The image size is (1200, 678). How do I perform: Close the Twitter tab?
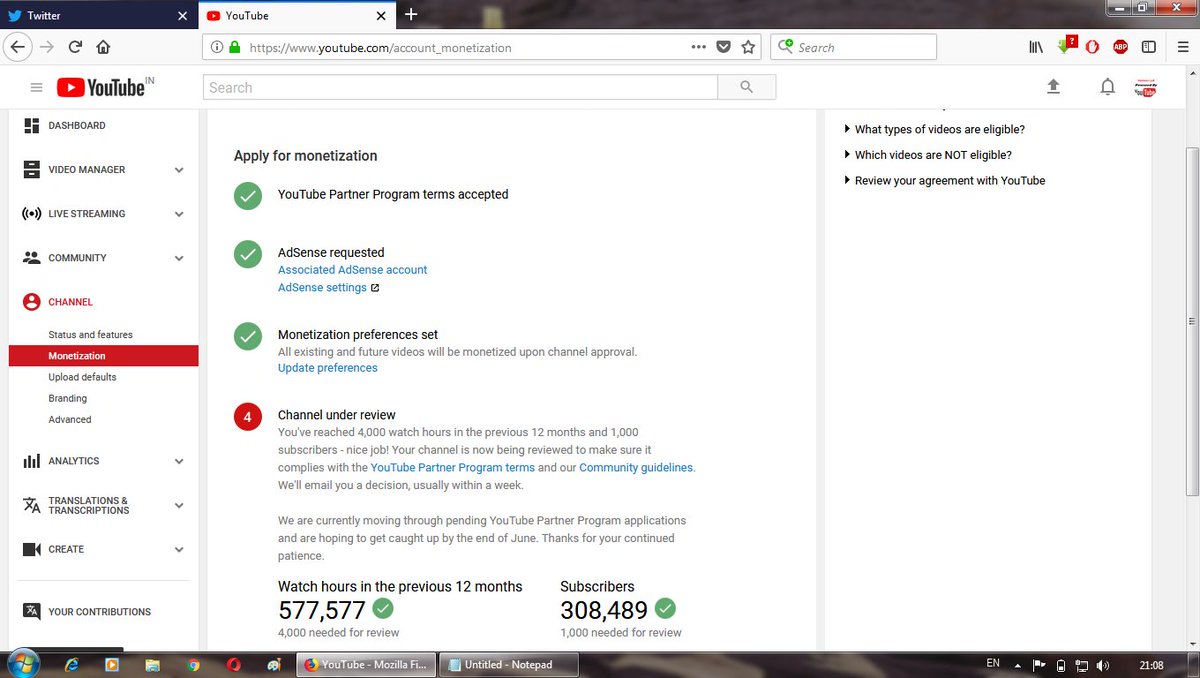181,15
